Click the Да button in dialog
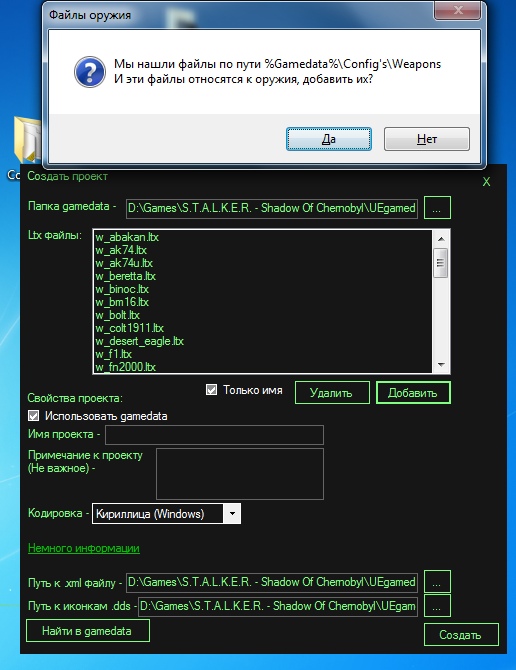This screenshot has height=670, width=516. pos(328,139)
